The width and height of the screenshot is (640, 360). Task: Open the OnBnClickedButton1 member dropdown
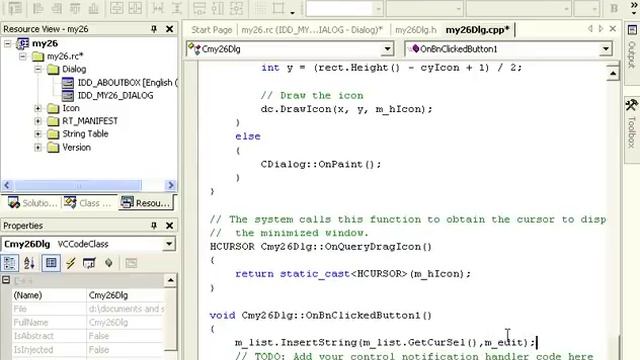click(606, 49)
